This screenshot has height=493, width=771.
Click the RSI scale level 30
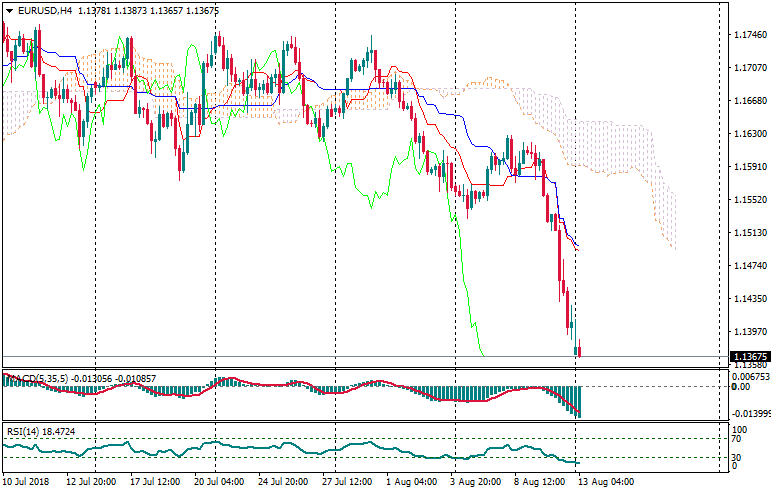click(x=736, y=457)
